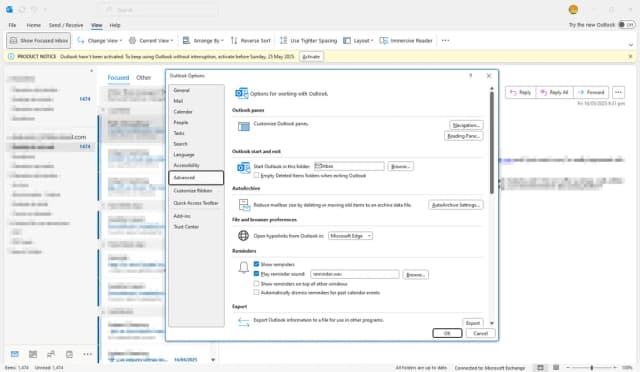The image size is (640, 372).
Task: Switch to Mail via navigation icon
Action: [15, 354]
